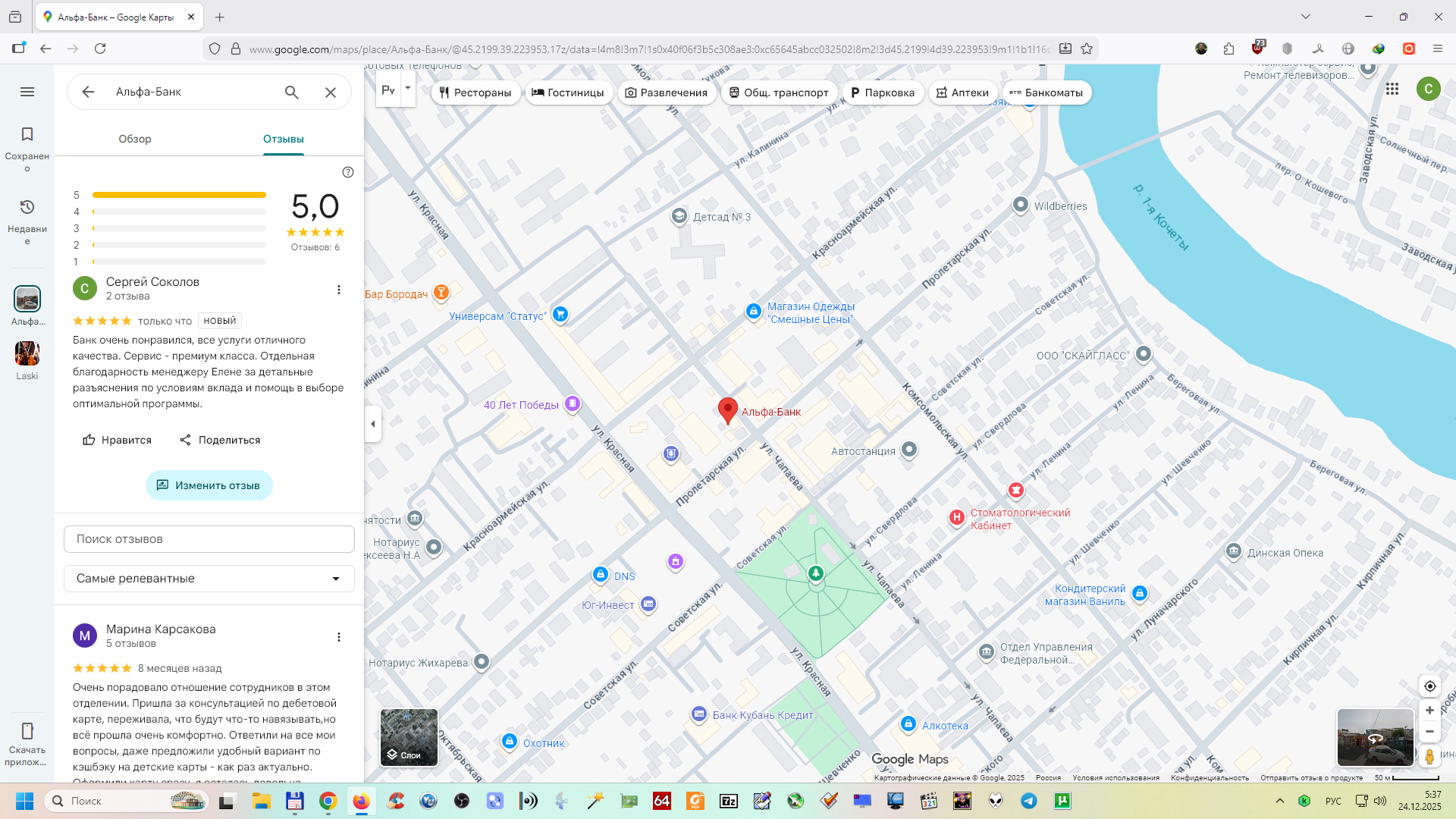This screenshot has height=819, width=1456.
Task: Open Recents history in sidebar
Action: click(27, 207)
